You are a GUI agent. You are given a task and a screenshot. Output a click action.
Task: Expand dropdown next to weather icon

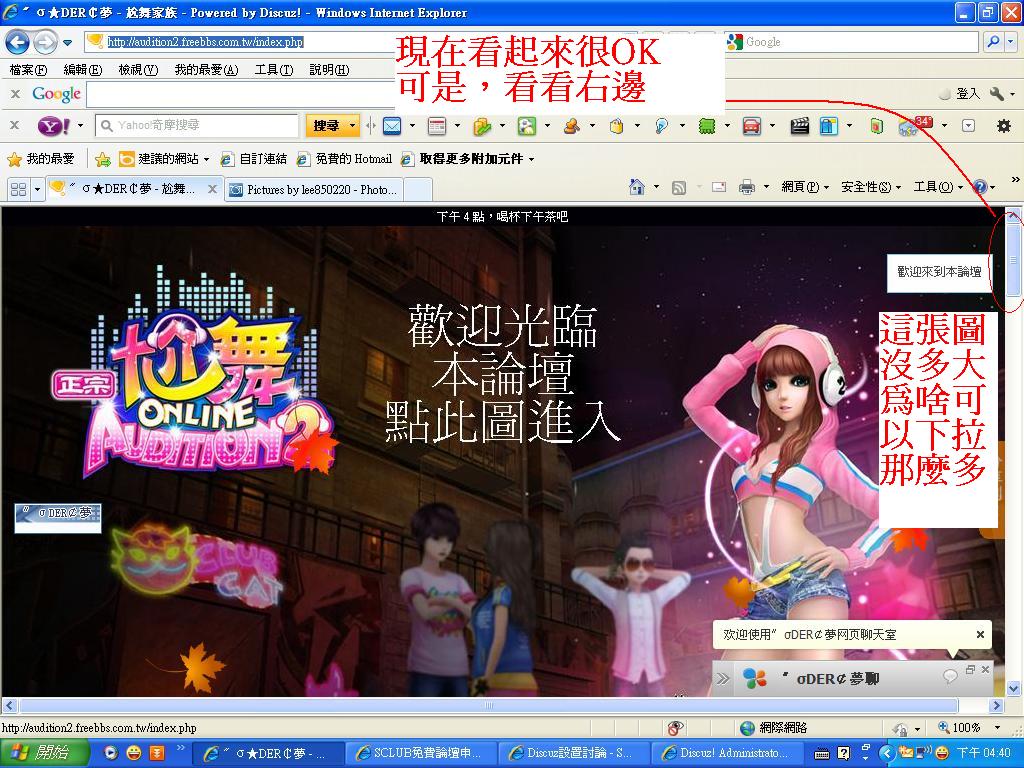(x=944, y=125)
